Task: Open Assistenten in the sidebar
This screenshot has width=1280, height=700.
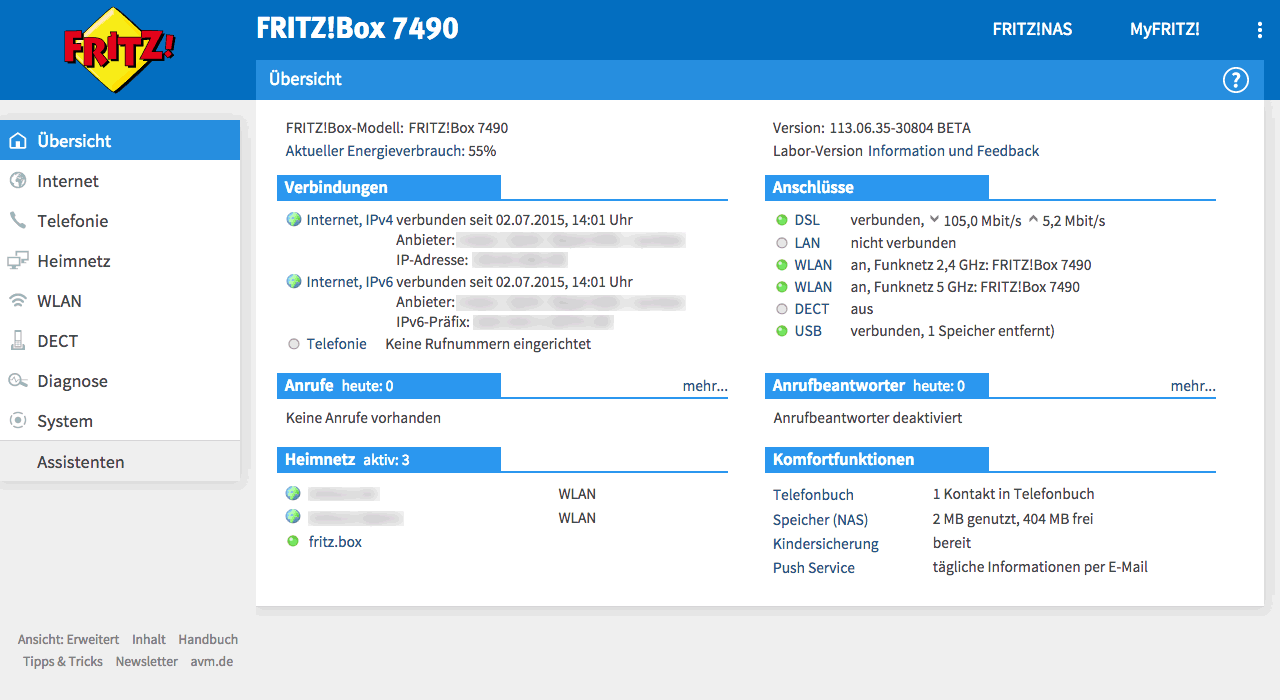Action: 120,462
